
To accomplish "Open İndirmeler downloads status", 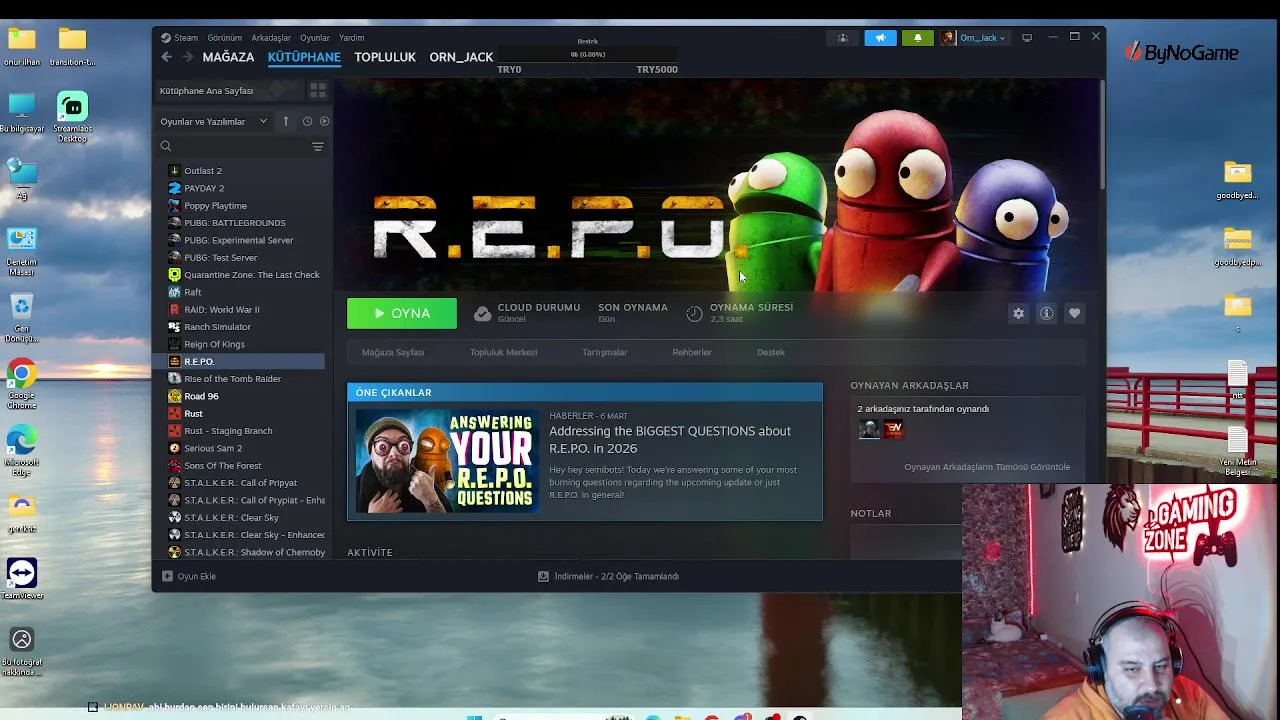I will 609,576.
